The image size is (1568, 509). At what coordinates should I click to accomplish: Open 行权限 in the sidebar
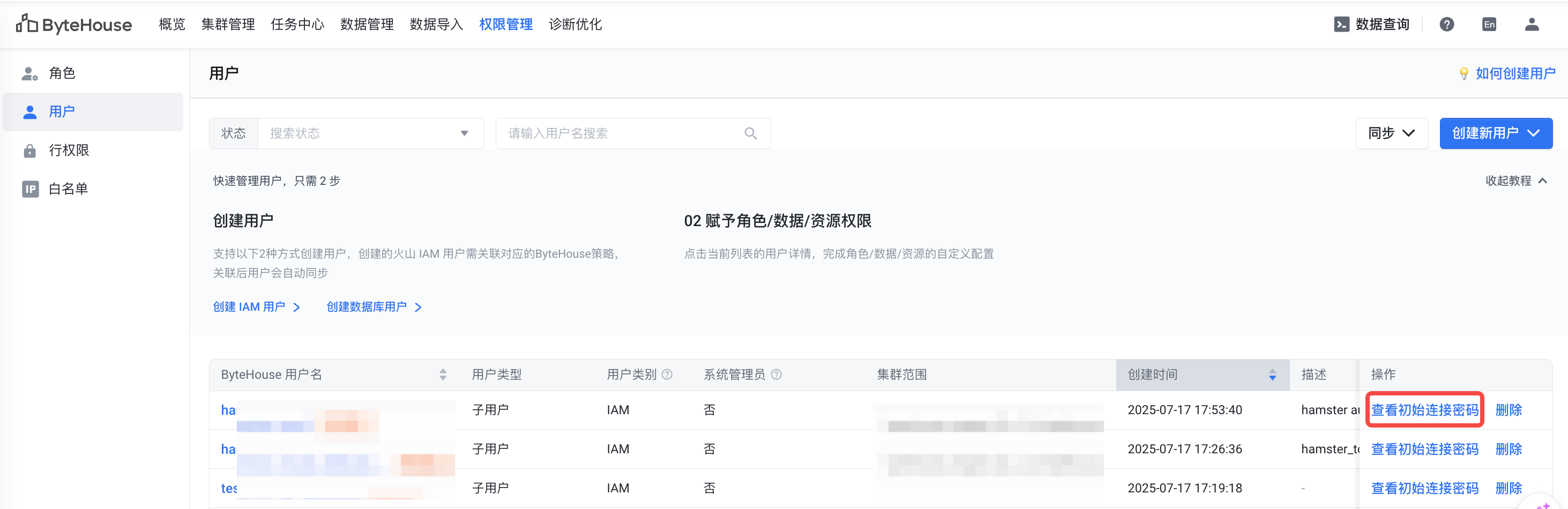click(93, 151)
